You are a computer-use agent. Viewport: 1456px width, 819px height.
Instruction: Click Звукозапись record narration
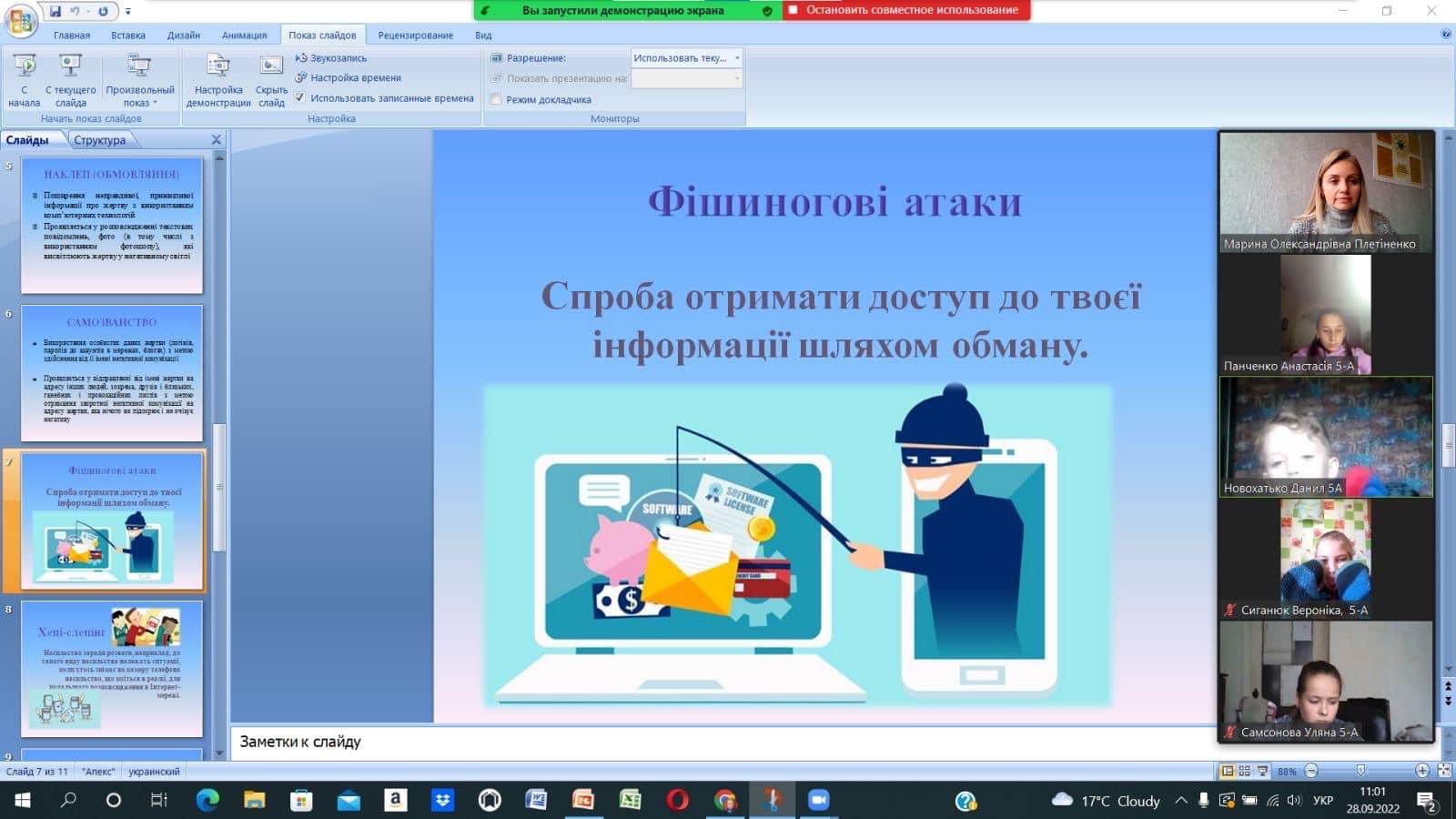point(330,57)
